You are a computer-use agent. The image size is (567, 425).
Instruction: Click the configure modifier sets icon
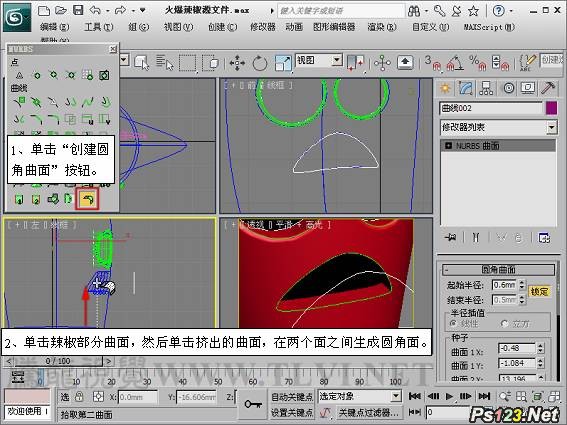tap(544, 238)
